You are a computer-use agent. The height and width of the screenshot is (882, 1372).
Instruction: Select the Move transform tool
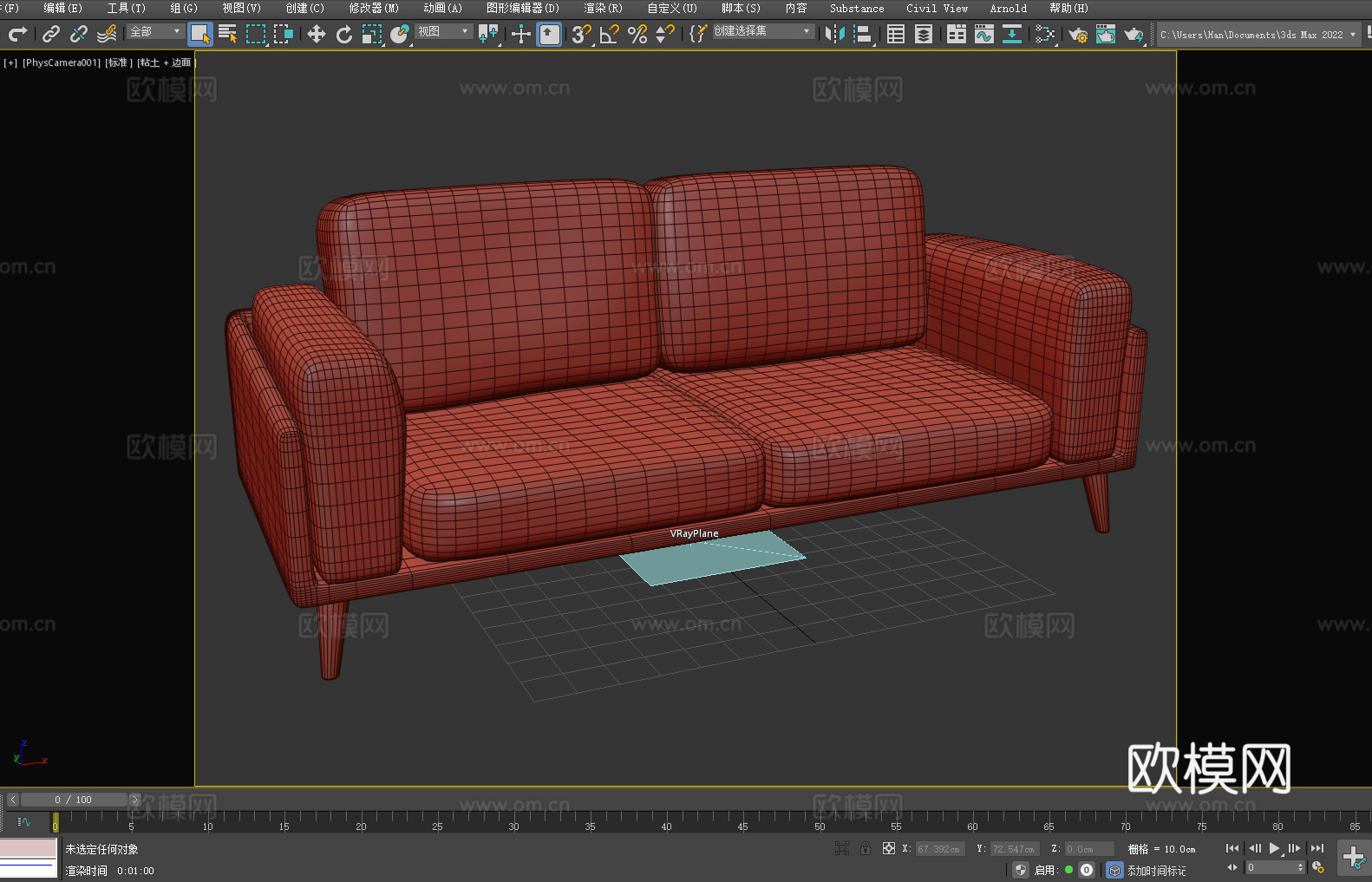(316, 35)
